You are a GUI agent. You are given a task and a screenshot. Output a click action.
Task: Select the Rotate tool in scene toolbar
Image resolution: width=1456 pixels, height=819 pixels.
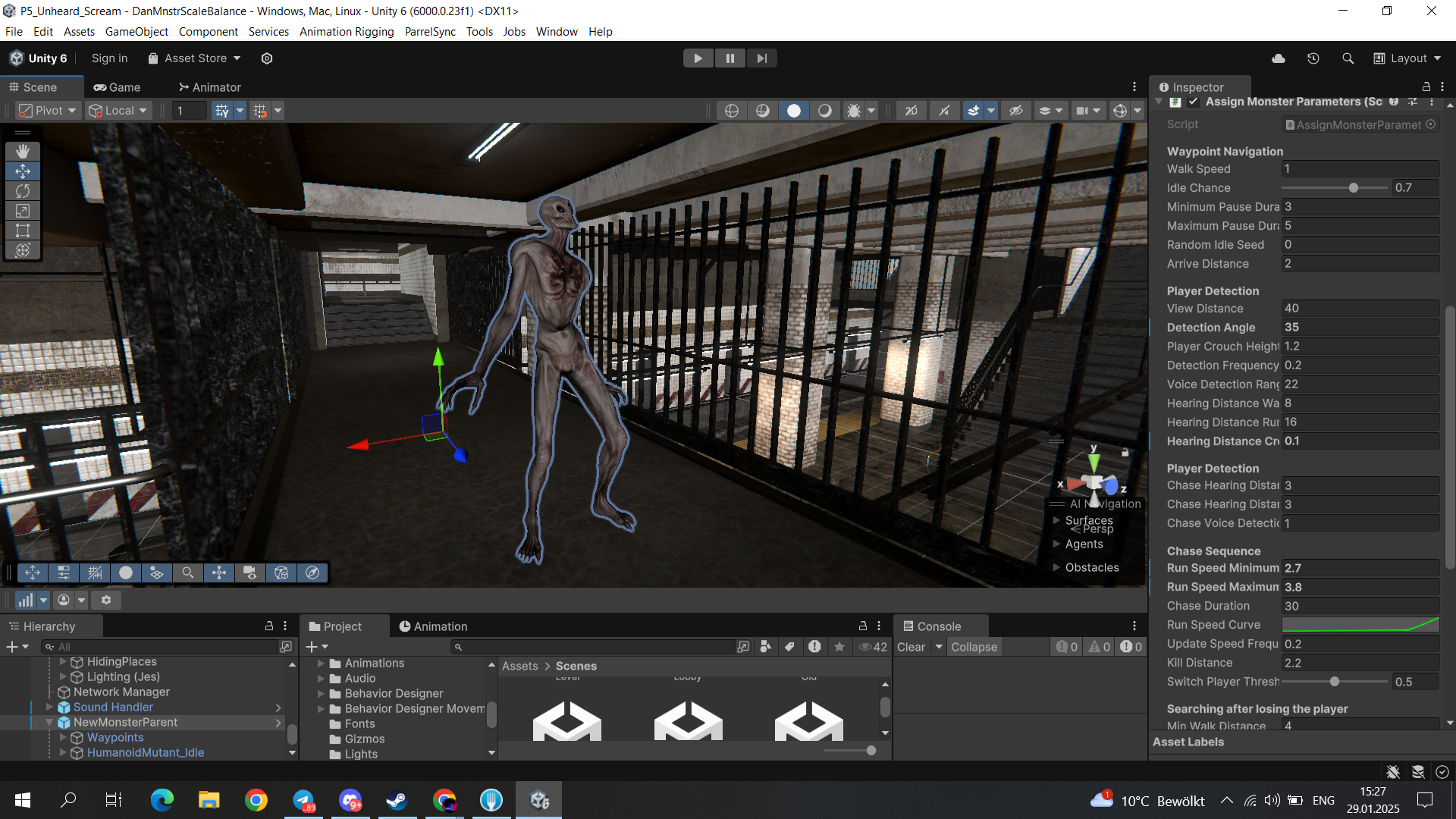coord(23,191)
